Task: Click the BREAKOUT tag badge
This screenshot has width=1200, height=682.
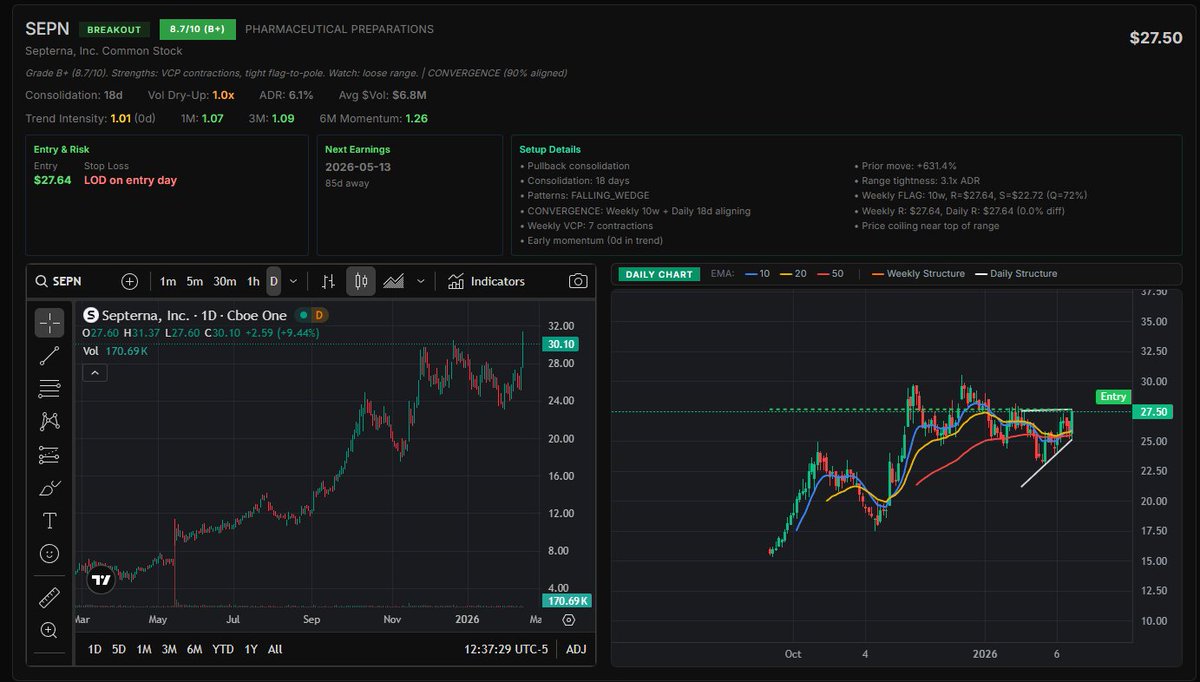Action: (114, 30)
